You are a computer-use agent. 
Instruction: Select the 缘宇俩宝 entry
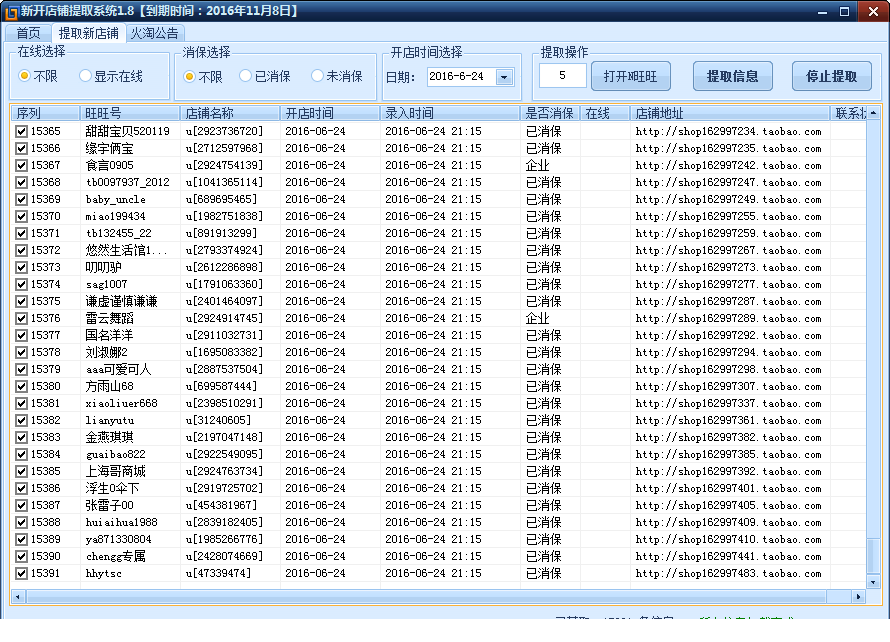[x=110, y=148]
